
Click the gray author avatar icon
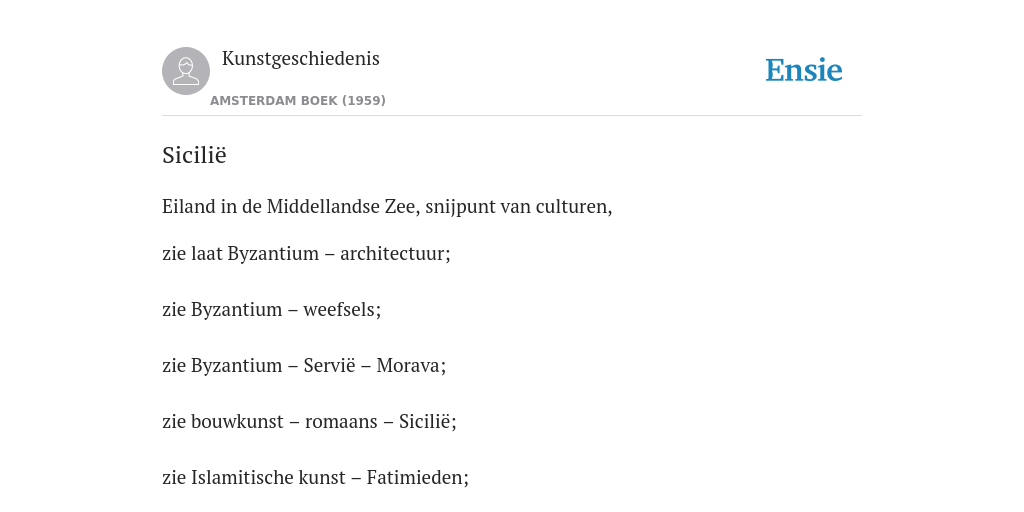186,71
